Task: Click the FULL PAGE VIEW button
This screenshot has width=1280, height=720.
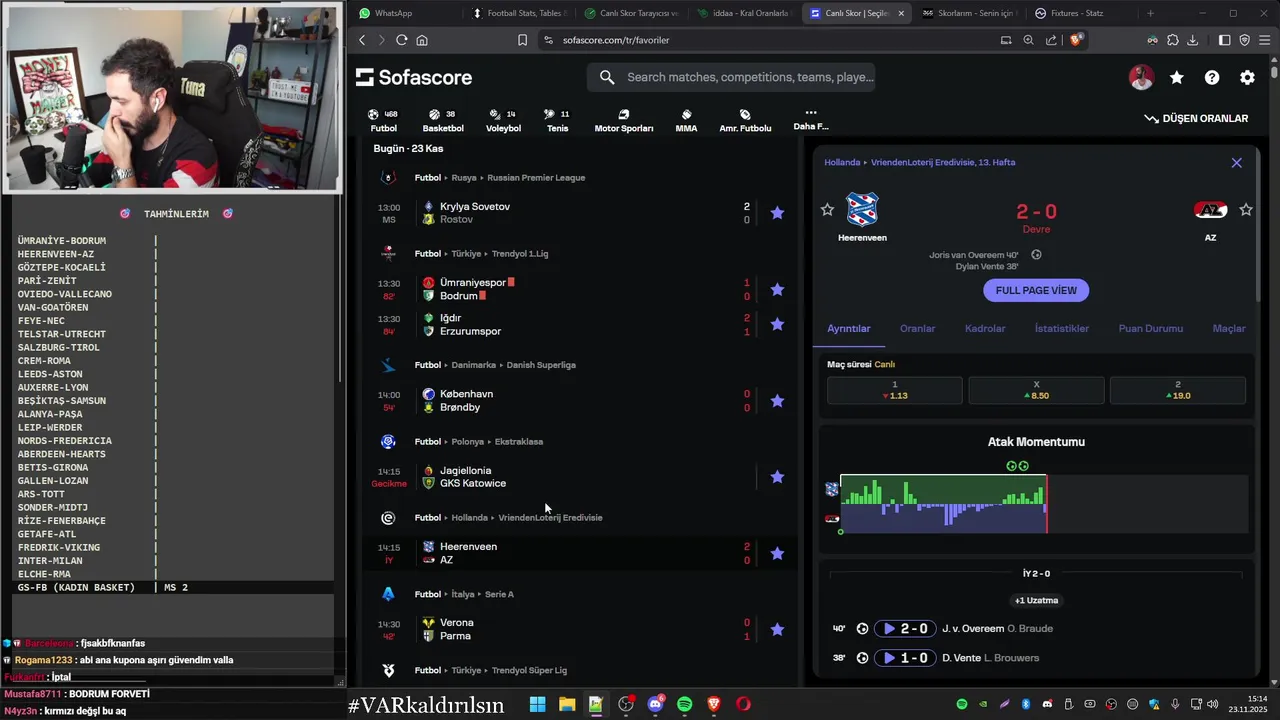Action: pos(1036,290)
